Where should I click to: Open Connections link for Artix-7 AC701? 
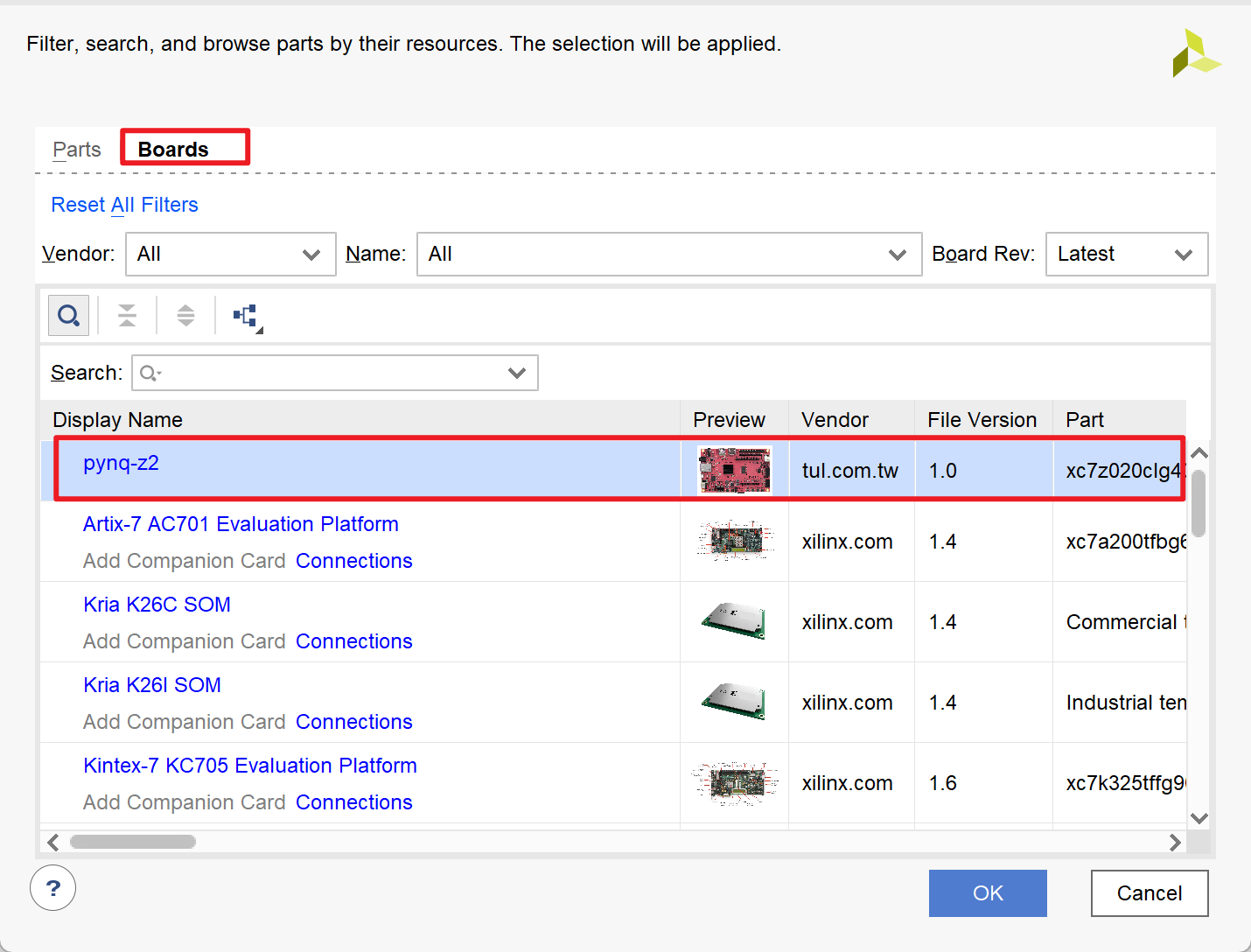354,561
